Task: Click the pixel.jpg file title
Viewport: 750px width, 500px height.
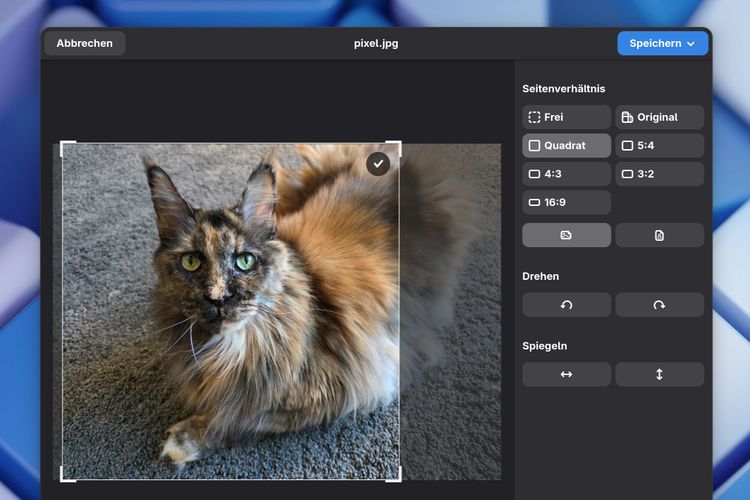Action: point(376,44)
